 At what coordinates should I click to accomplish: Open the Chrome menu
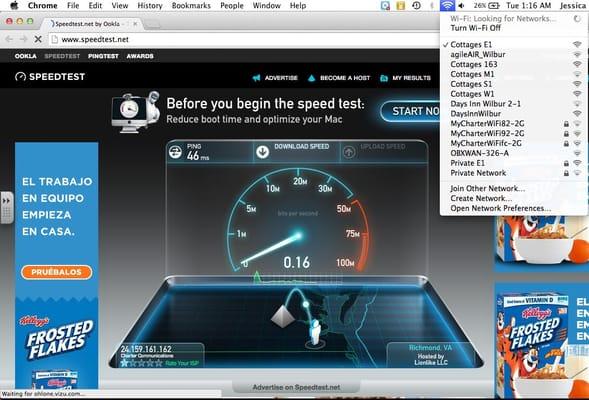pos(43,6)
